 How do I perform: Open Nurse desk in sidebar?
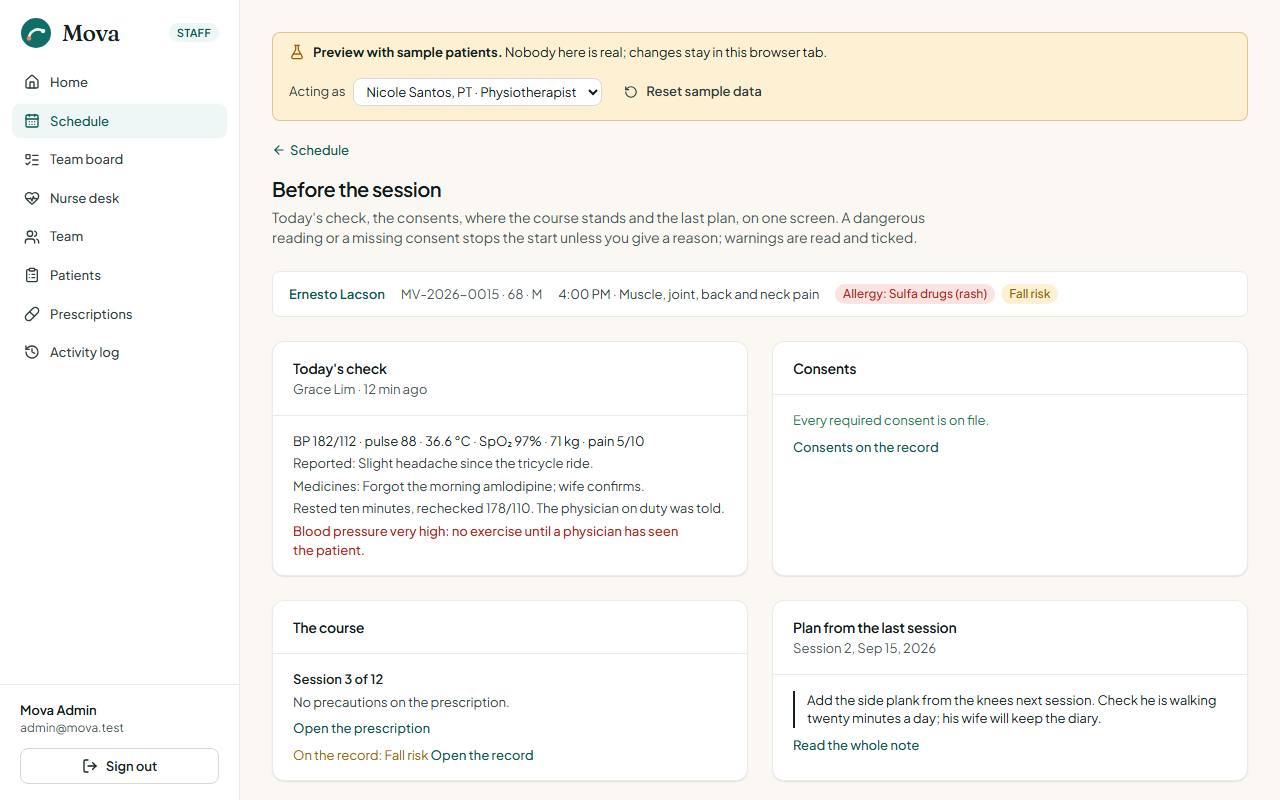[x=119, y=198]
